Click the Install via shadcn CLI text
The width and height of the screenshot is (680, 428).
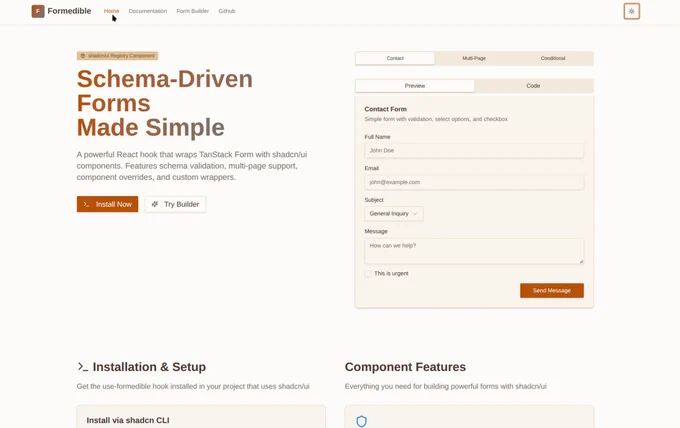(x=128, y=420)
